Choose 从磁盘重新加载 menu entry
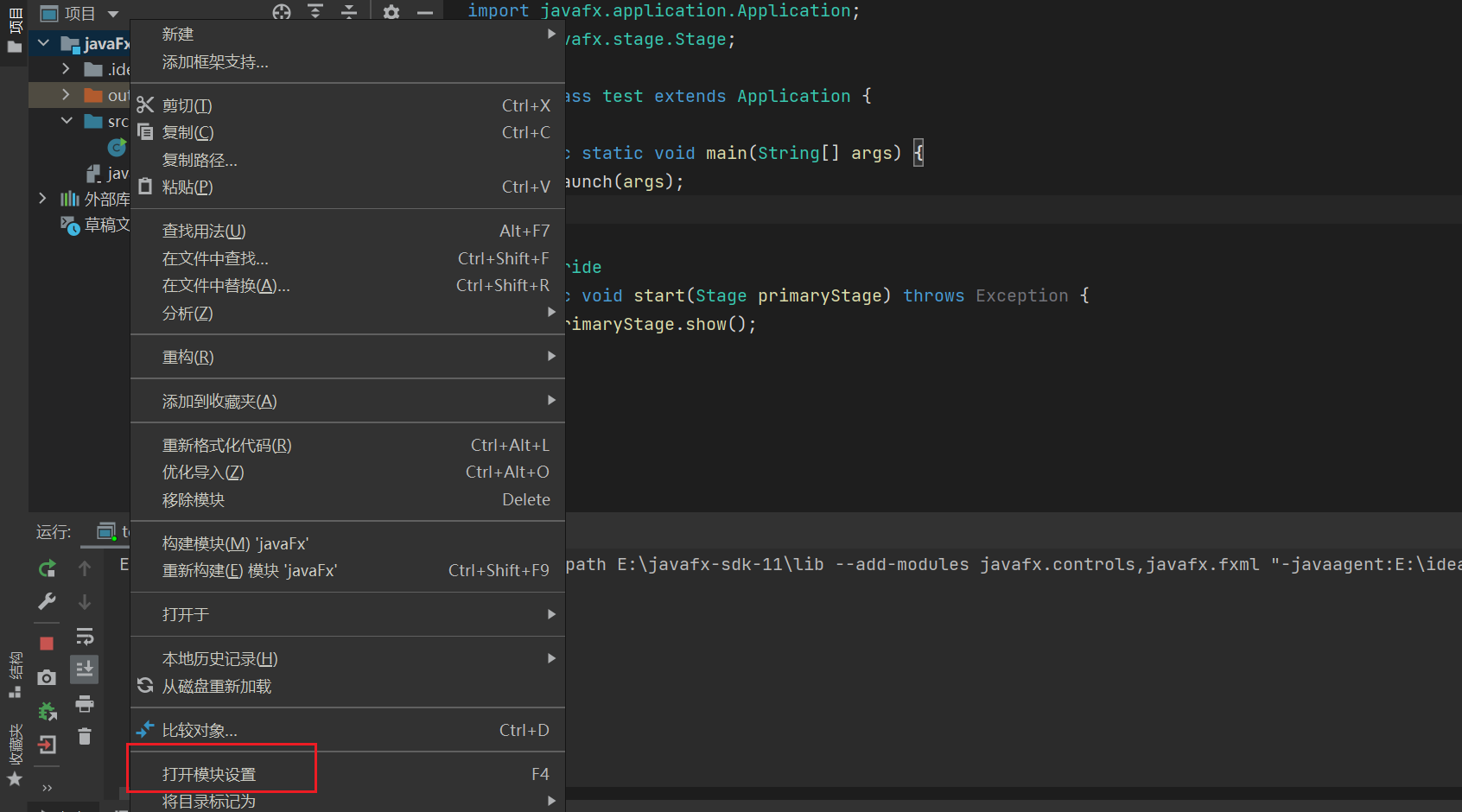This screenshot has width=1462, height=812. pos(347,686)
